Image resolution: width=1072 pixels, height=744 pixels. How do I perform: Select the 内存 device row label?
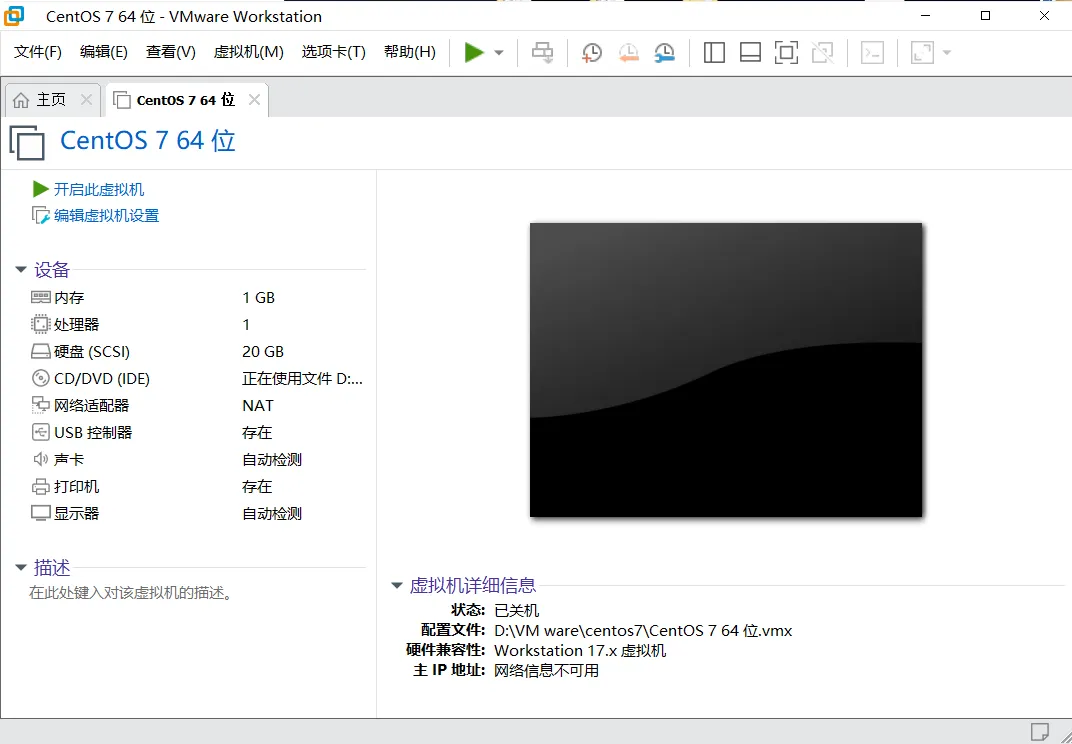pyautogui.click(x=69, y=297)
